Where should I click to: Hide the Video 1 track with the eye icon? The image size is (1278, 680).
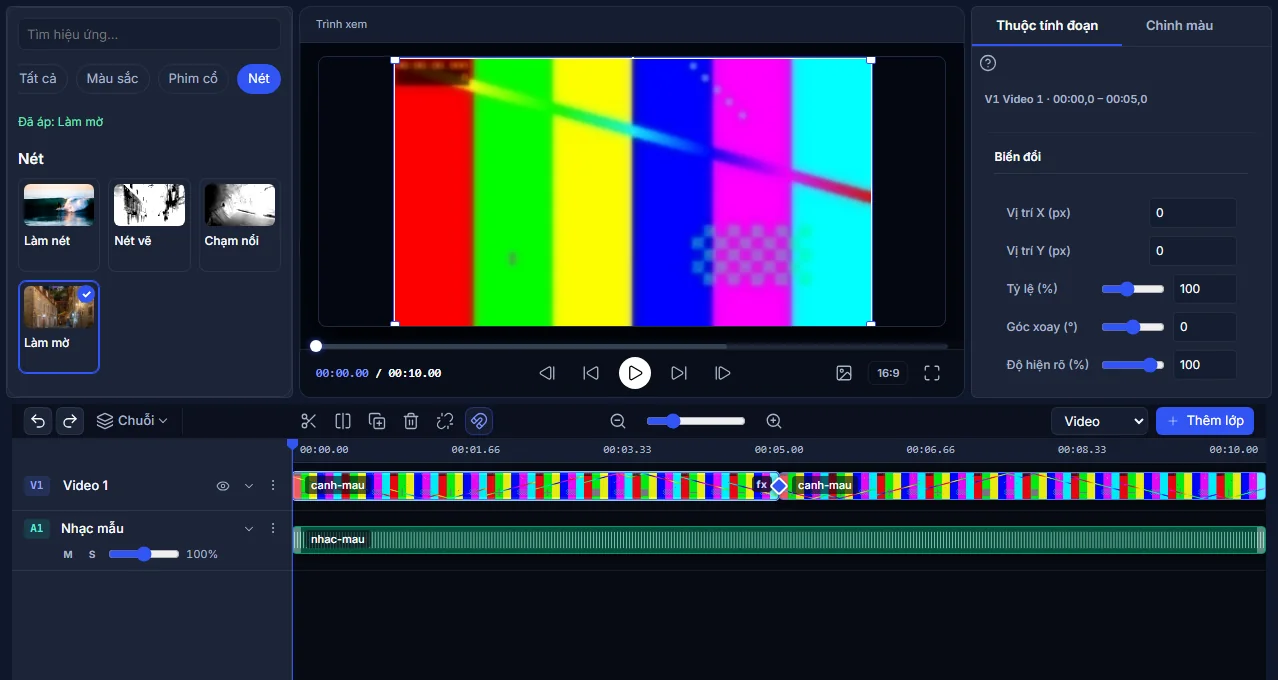223,486
